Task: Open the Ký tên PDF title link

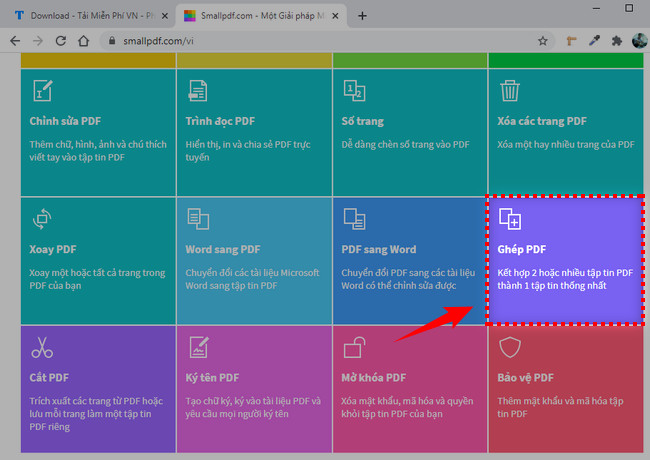Action: click(x=212, y=378)
